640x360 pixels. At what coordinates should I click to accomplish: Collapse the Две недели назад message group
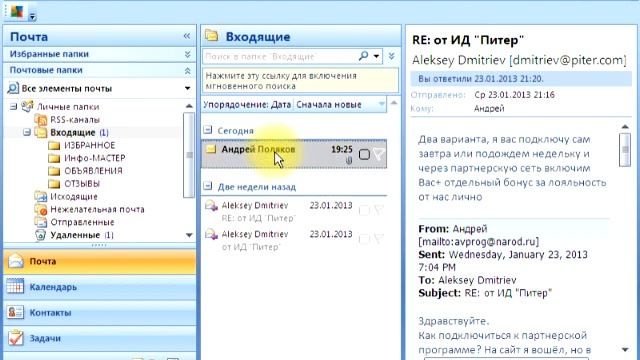point(208,186)
